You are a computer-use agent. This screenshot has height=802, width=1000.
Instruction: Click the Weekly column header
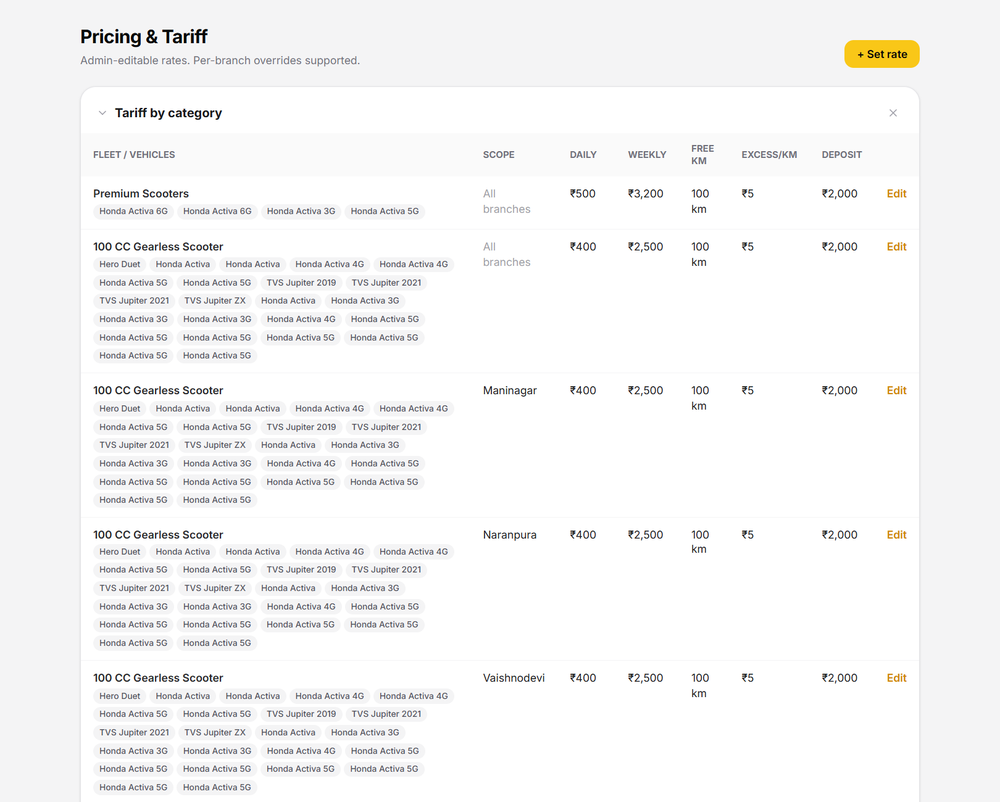pyautogui.click(x=647, y=155)
